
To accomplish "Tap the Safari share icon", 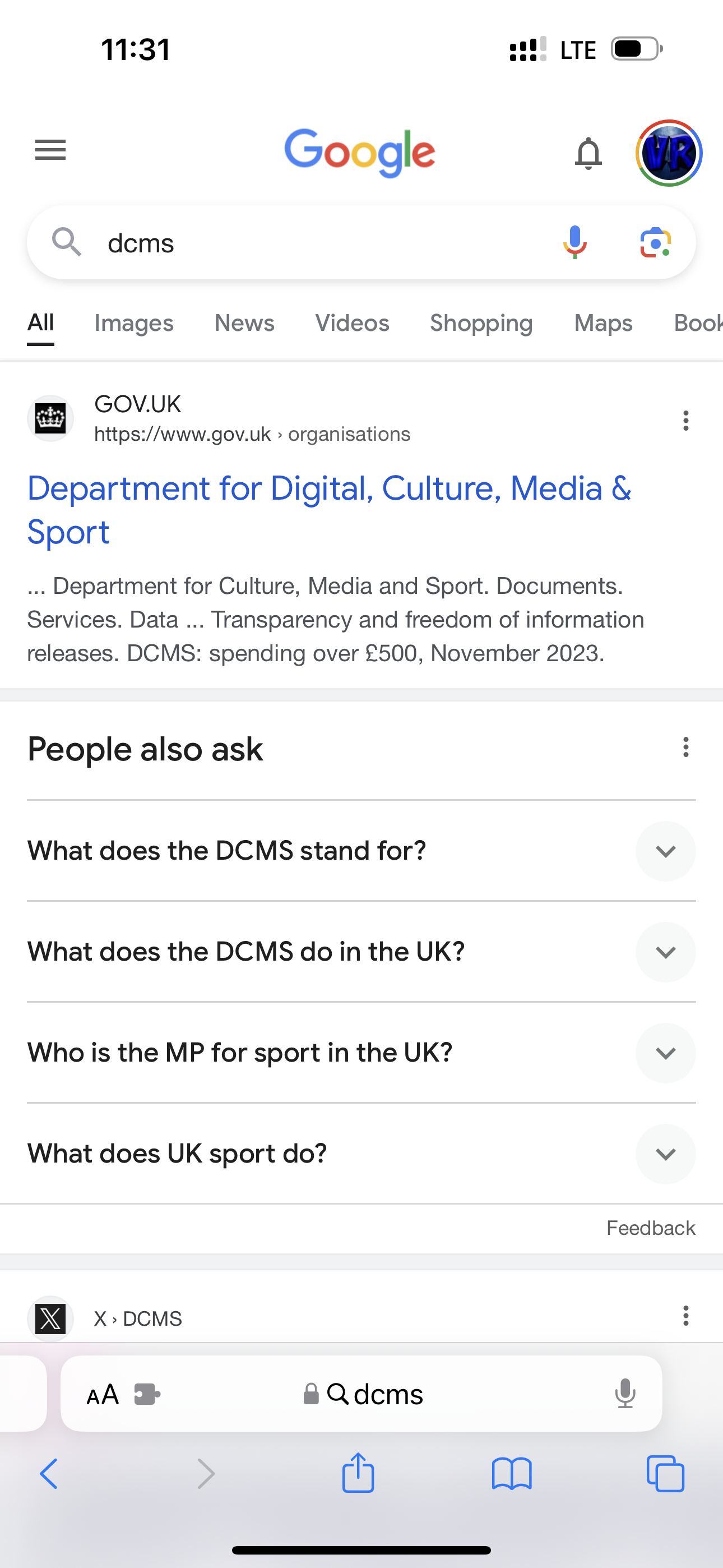I will (358, 1474).
